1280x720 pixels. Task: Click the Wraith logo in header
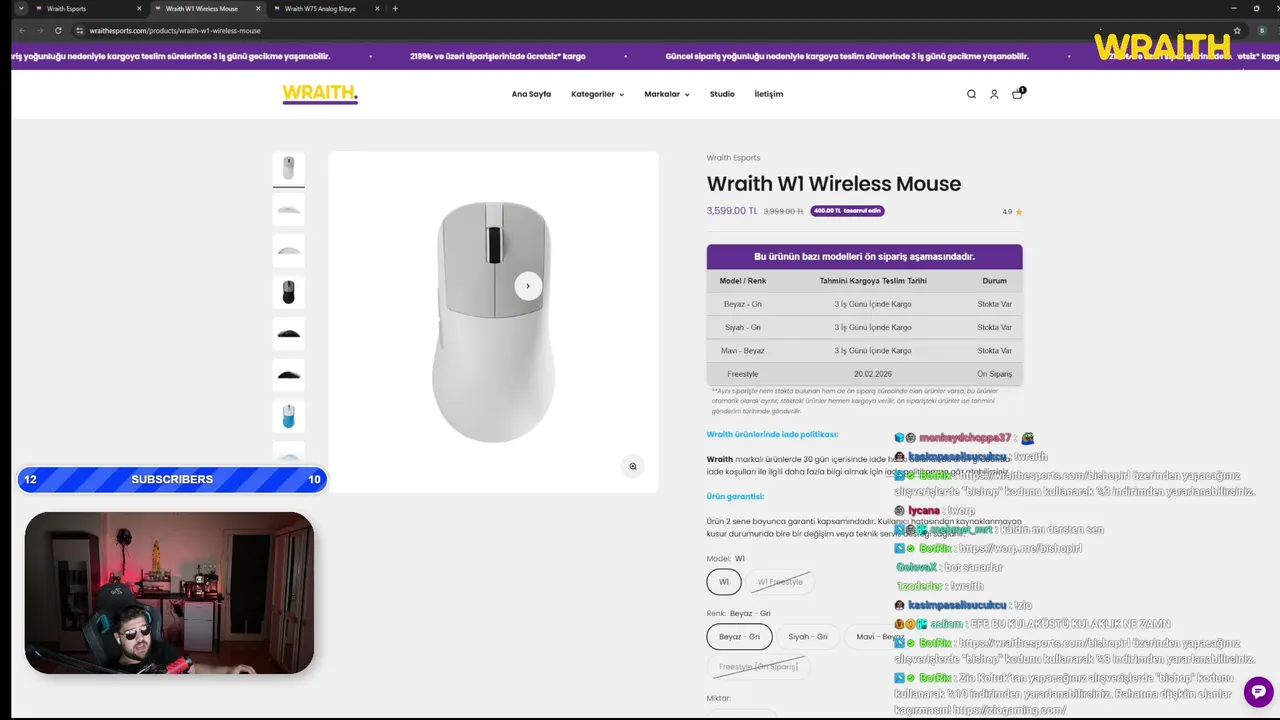pyautogui.click(x=320, y=94)
